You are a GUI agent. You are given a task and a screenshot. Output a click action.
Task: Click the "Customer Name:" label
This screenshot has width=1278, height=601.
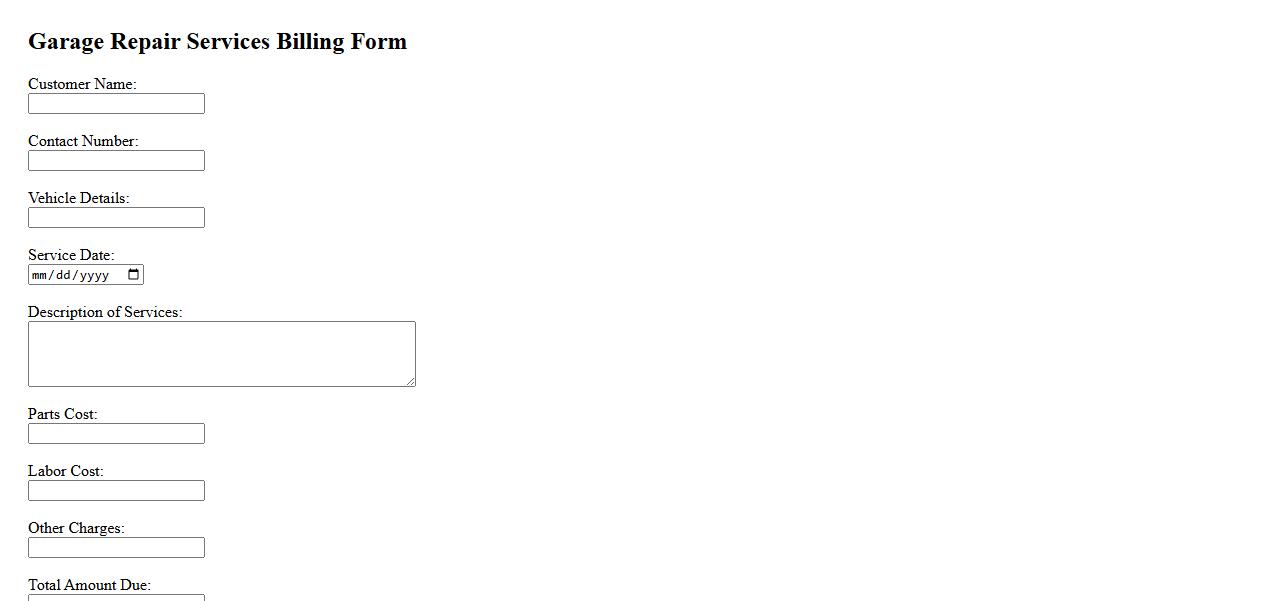point(82,84)
